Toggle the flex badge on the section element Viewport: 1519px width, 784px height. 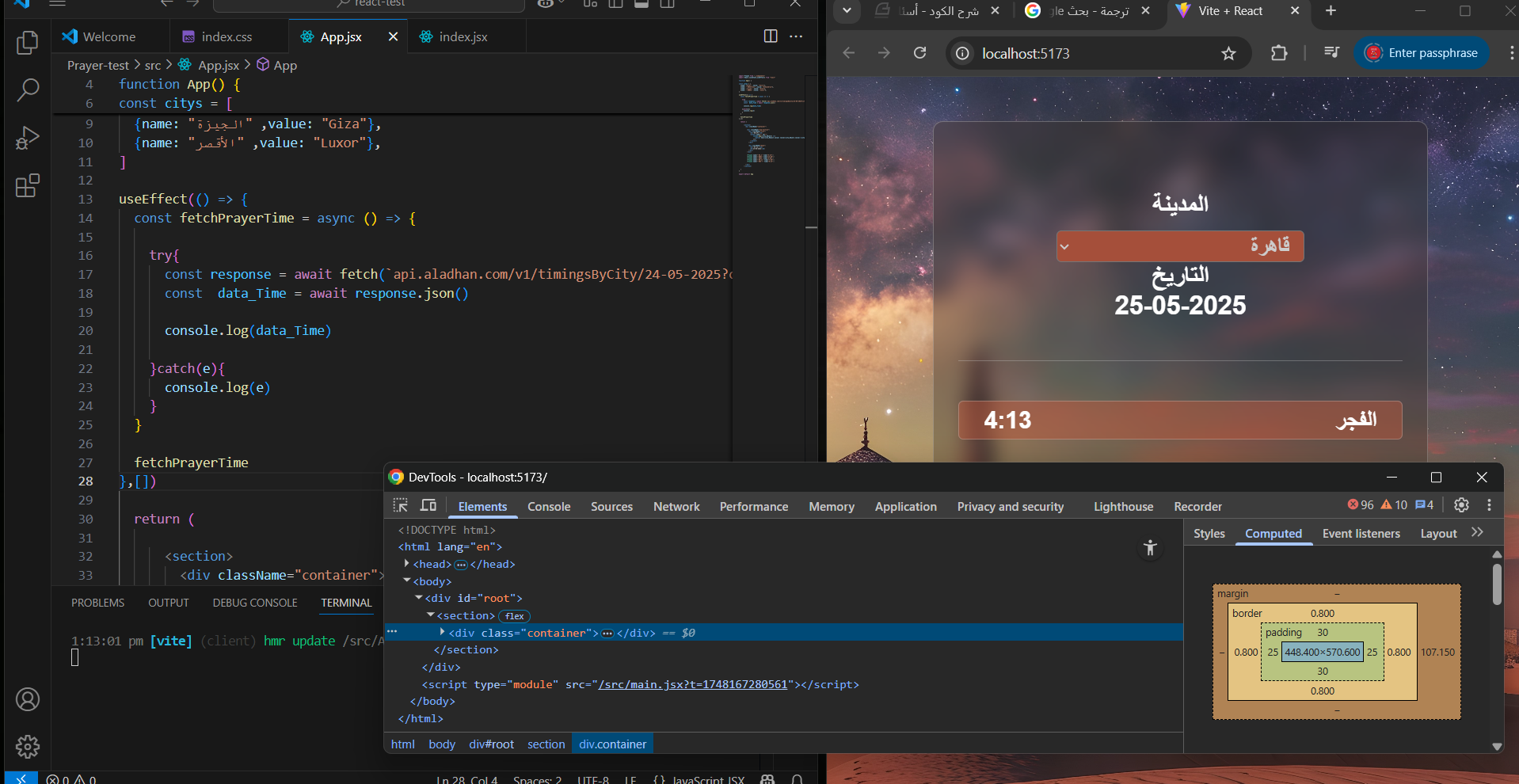pos(515,616)
